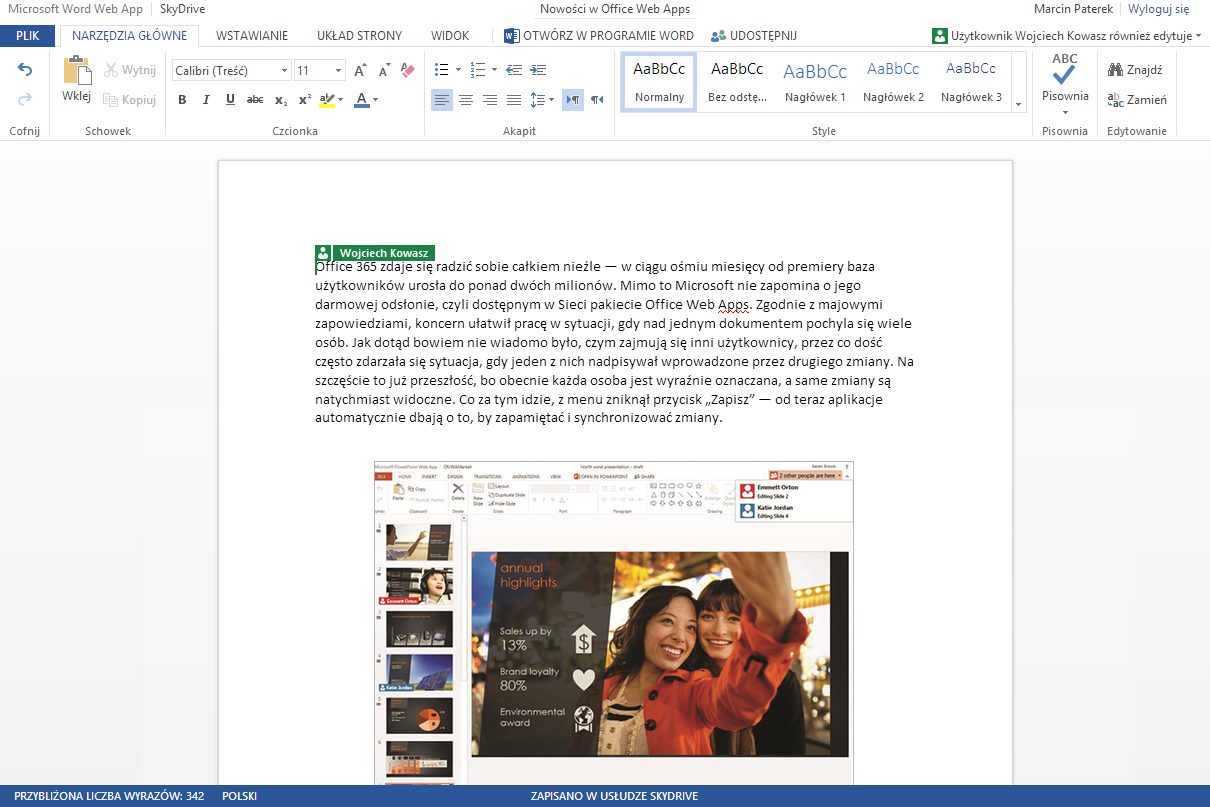Expand highlight color options arrow
Screen dimensions: 1210x807
coord(340,99)
